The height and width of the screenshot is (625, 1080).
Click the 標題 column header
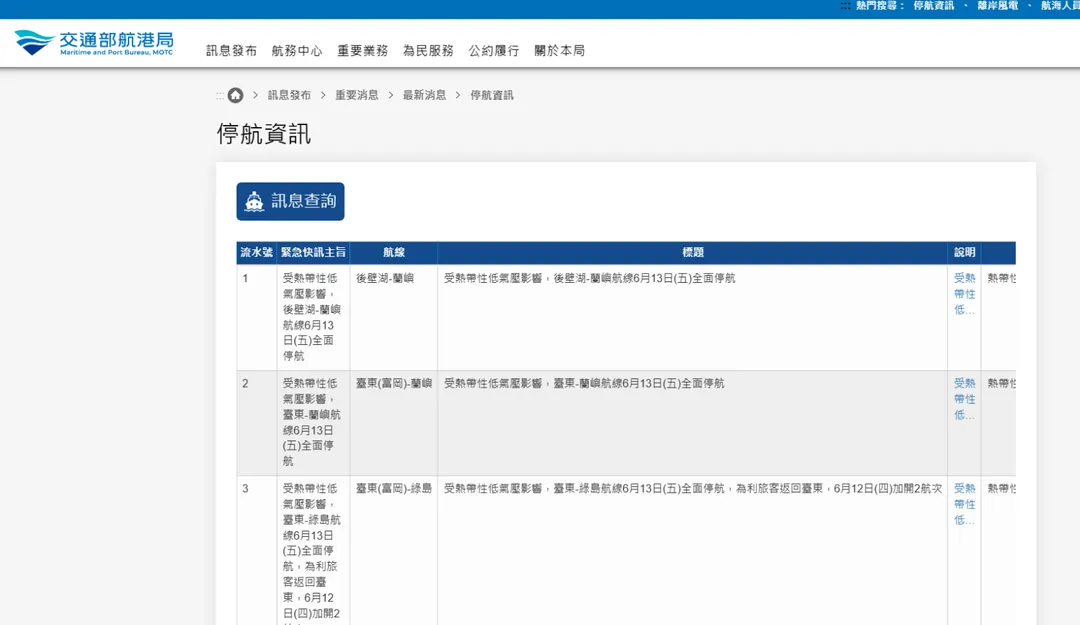(692, 252)
